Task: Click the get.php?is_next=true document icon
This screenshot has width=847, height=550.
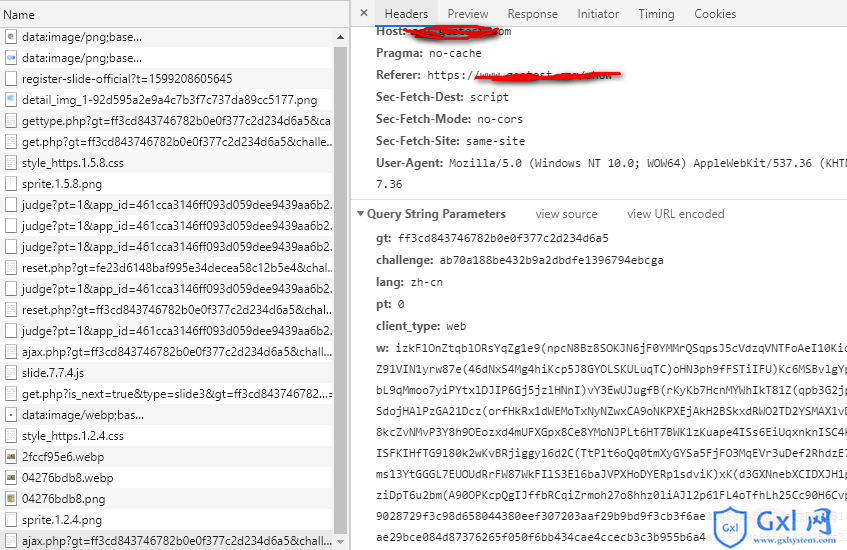Action: 10,394
